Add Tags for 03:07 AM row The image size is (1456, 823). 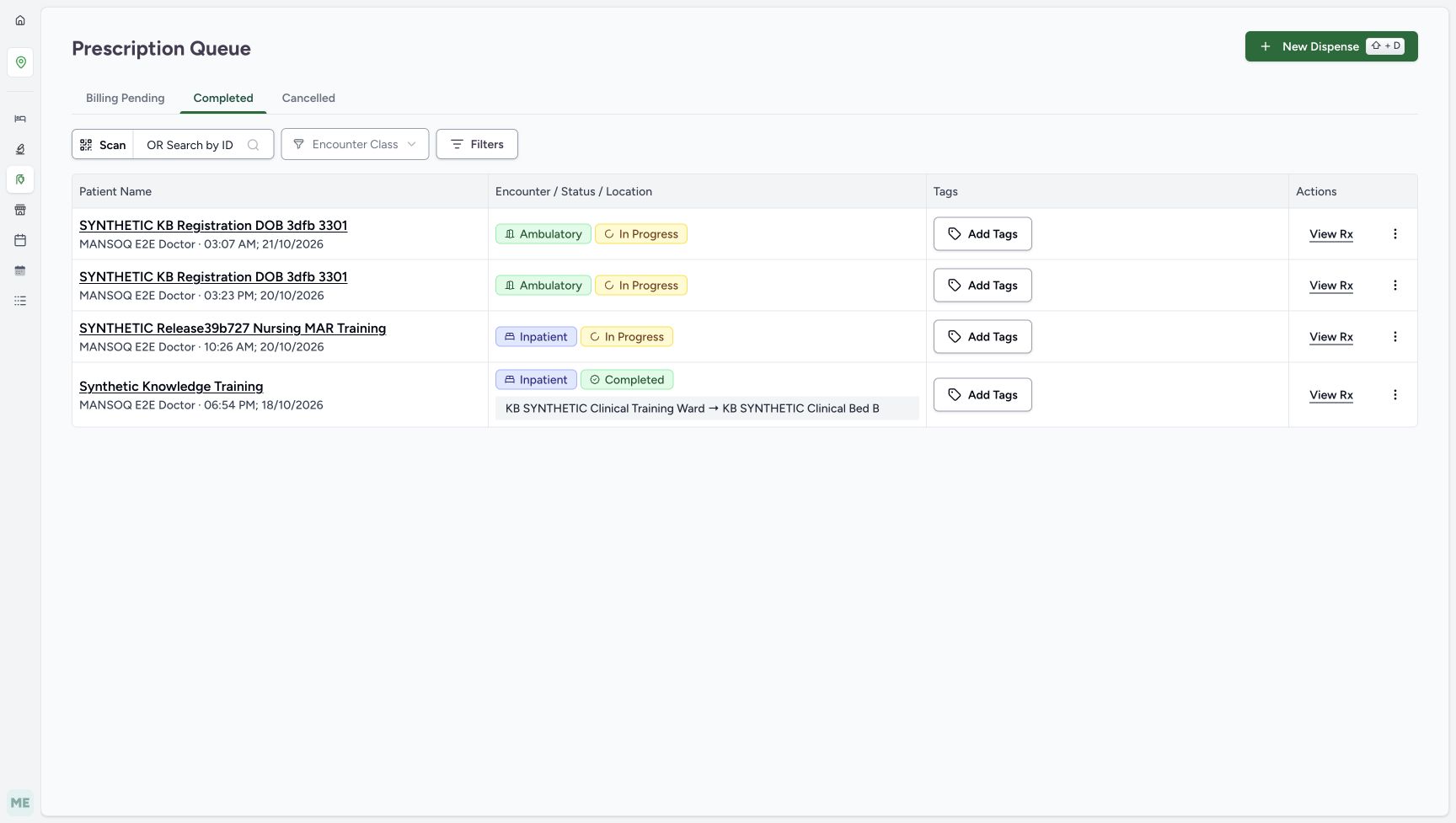click(982, 234)
